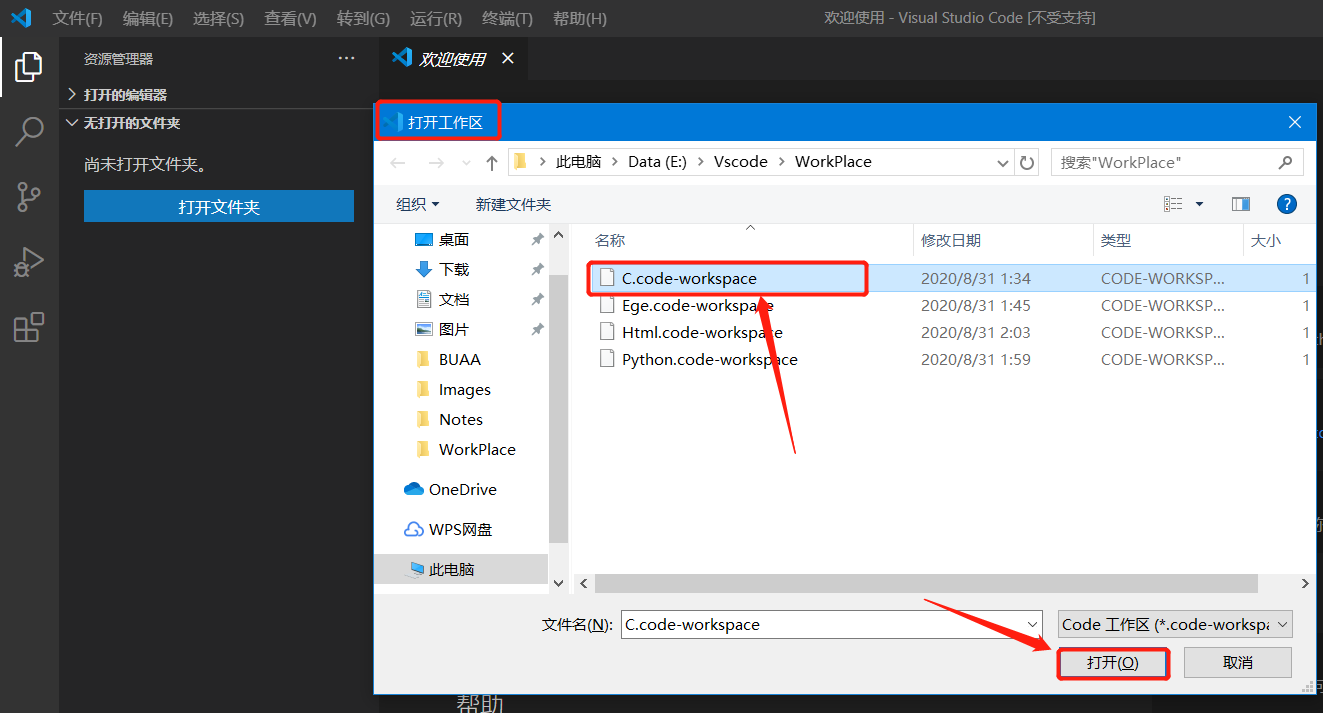Open the Code 工作区 file type dropdown
The height and width of the screenshot is (713, 1323).
point(1176,624)
